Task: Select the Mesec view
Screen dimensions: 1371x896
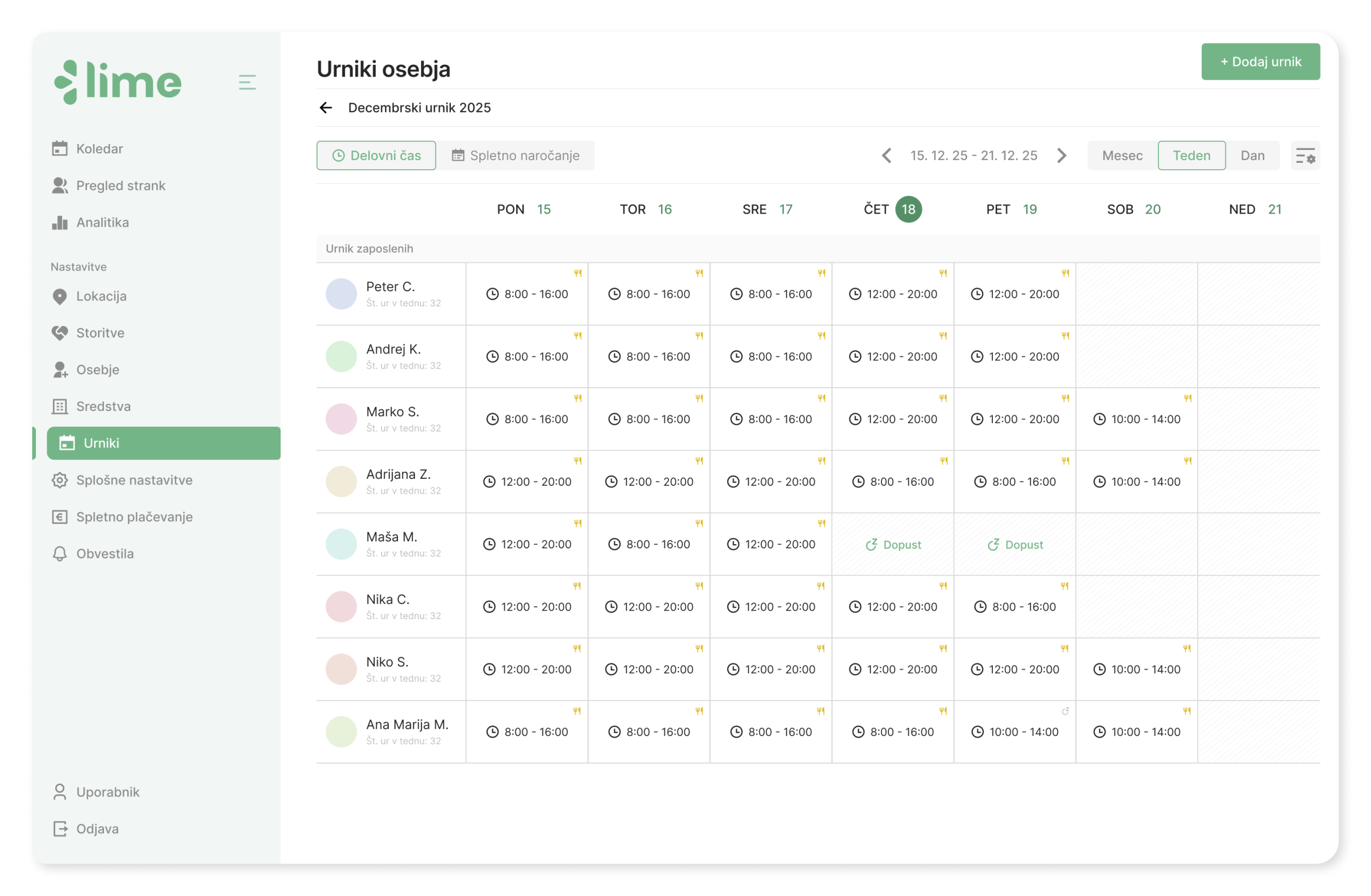Action: tap(1122, 155)
